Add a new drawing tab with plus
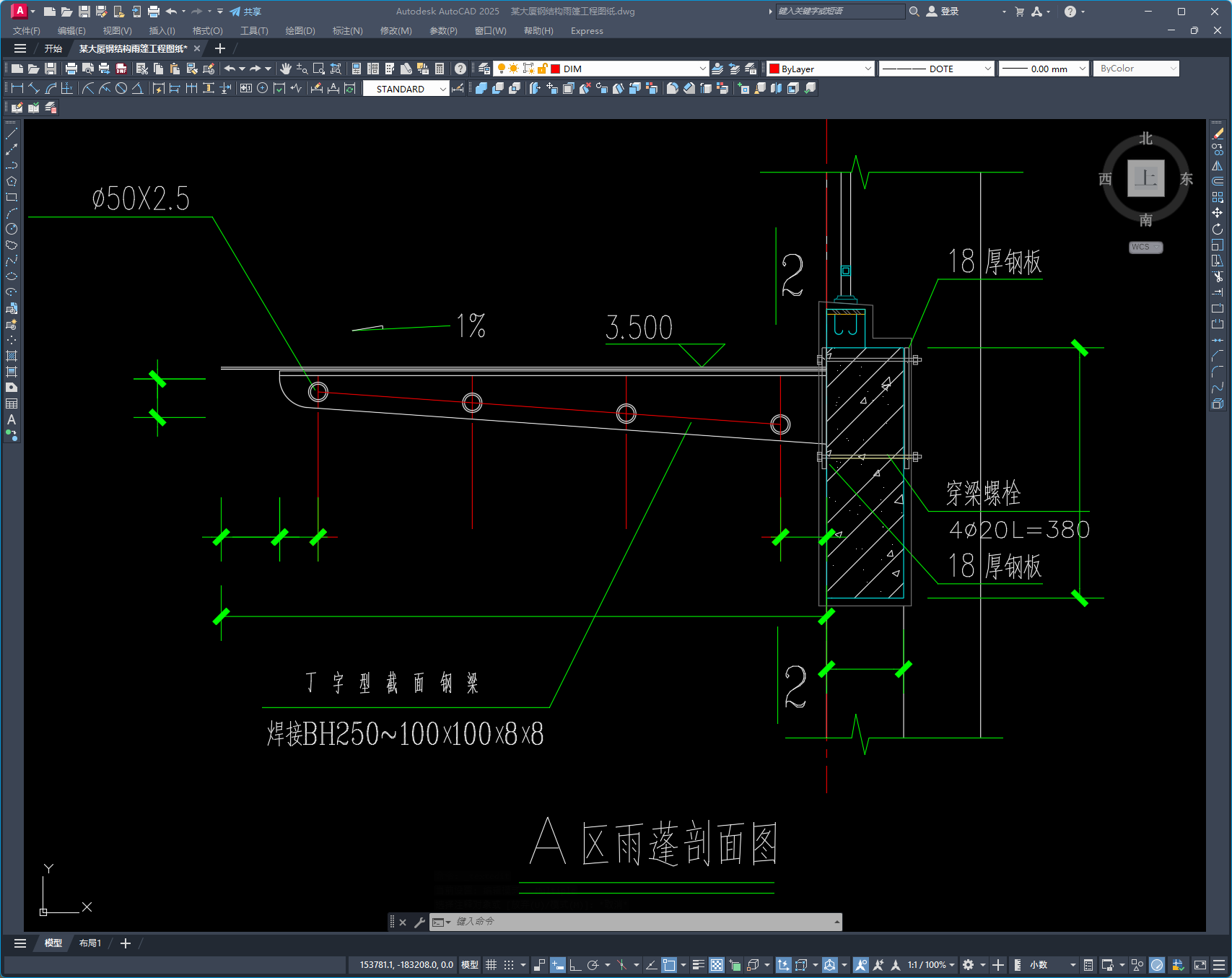Image resolution: width=1232 pixels, height=978 pixels. pos(220,48)
